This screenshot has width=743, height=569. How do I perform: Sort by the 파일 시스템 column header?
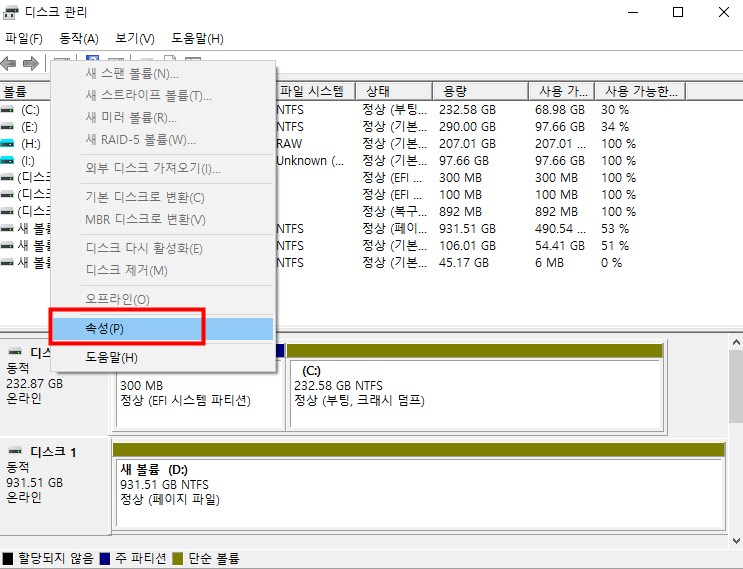(x=315, y=91)
